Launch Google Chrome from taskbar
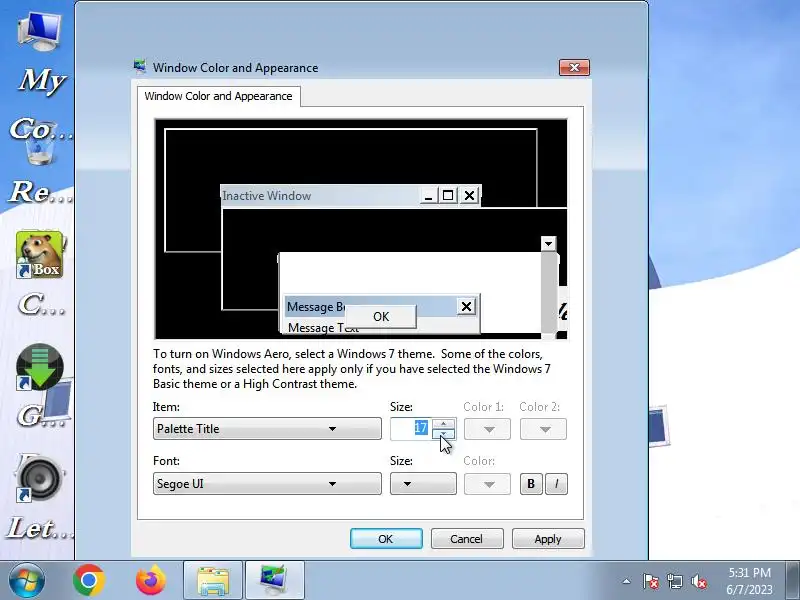The width and height of the screenshot is (800, 600). click(89, 580)
